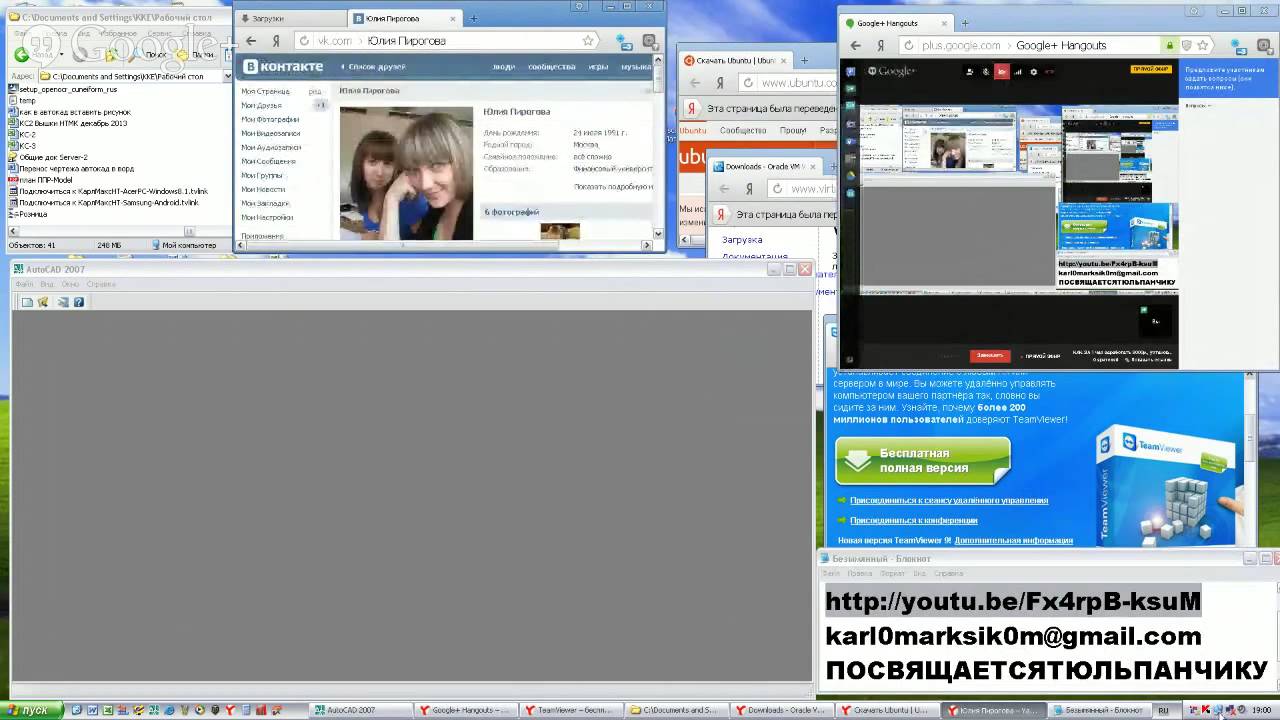Click the Yandex 'Я' button in VK browser
The height and width of the screenshot is (720, 1280).
point(275,41)
